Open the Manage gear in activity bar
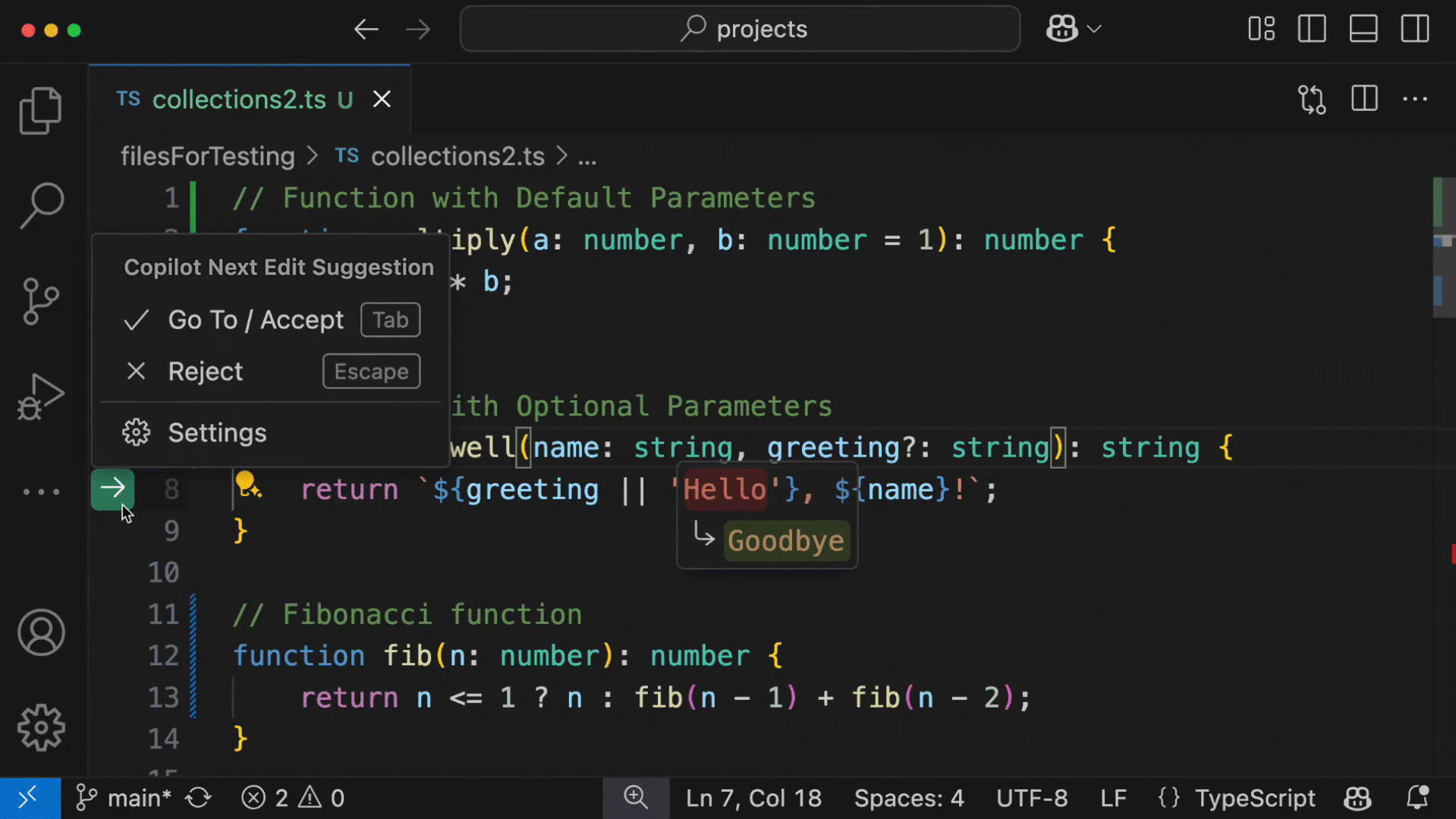Screen dimensions: 1456x819 coord(41,728)
